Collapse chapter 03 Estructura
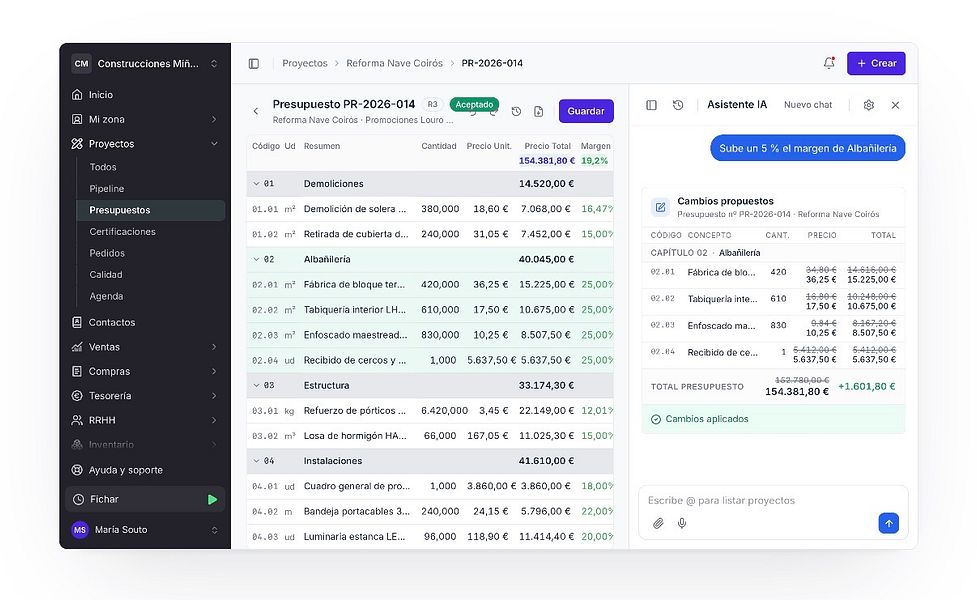 coord(255,385)
